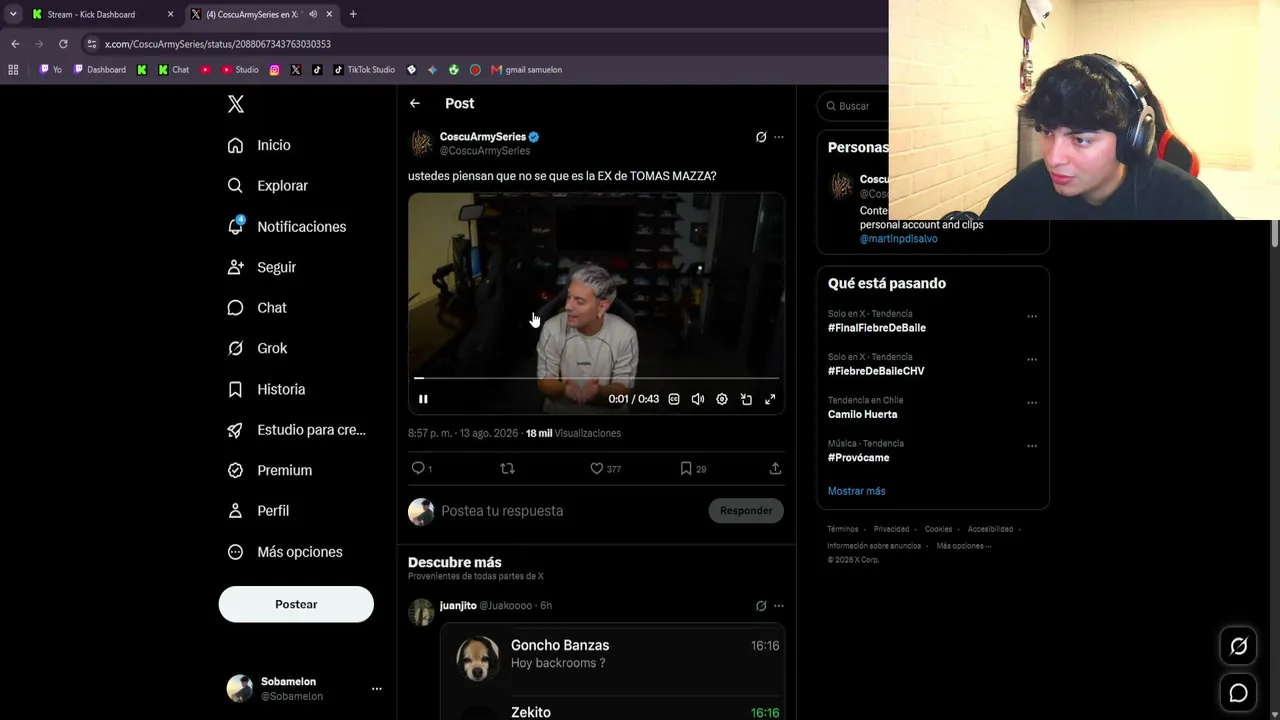Viewport: 1280px width, 720px height.
Task: Open the floating Grok button
Action: 1238,646
